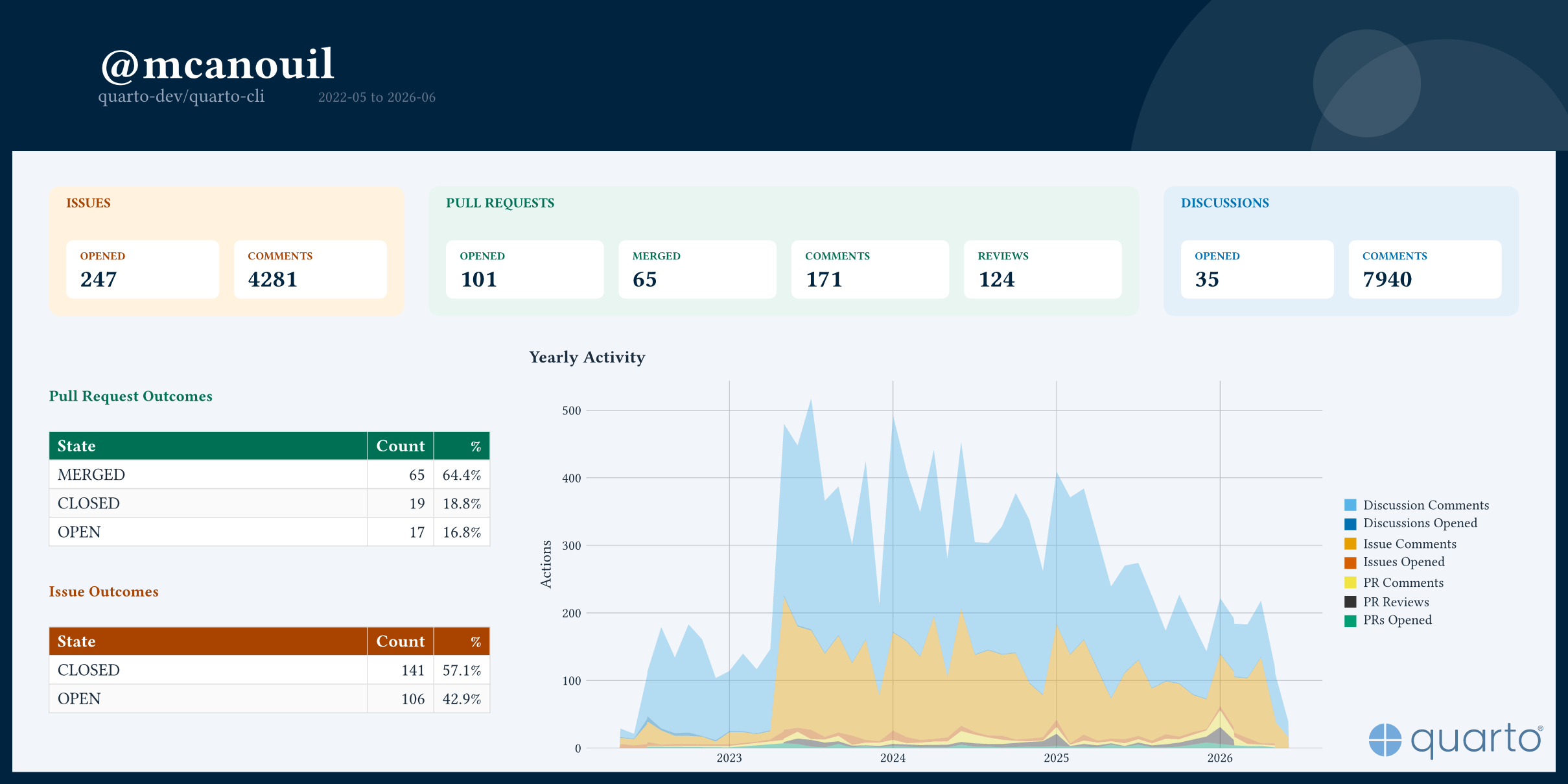Toggle the PR Reviews legend swatch
The height and width of the screenshot is (784, 1568).
[1350, 602]
